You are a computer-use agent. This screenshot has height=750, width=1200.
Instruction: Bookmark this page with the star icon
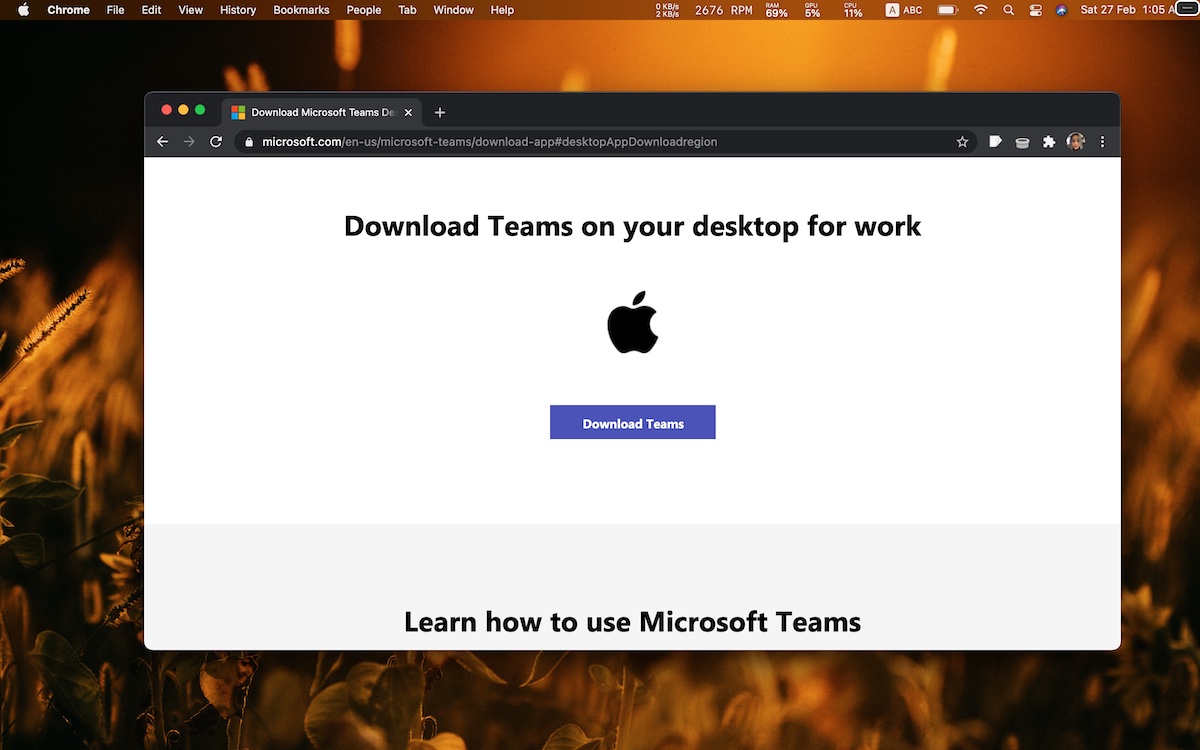coord(962,142)
